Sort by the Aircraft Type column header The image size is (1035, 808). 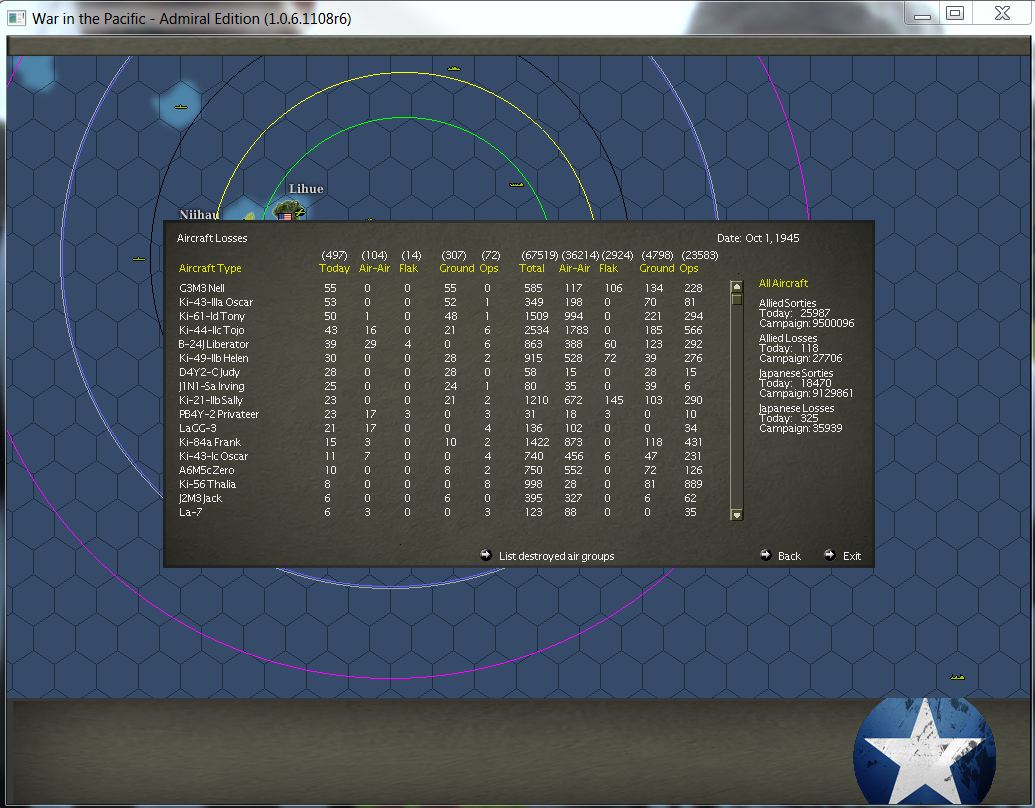210,268
